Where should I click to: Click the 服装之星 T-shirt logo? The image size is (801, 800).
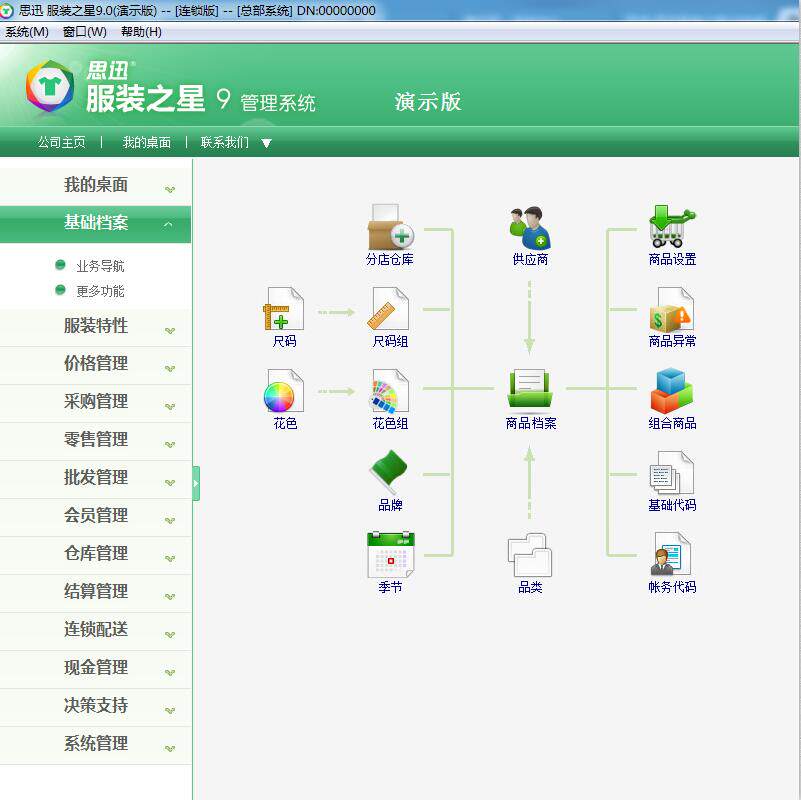(x=50, y=87)
